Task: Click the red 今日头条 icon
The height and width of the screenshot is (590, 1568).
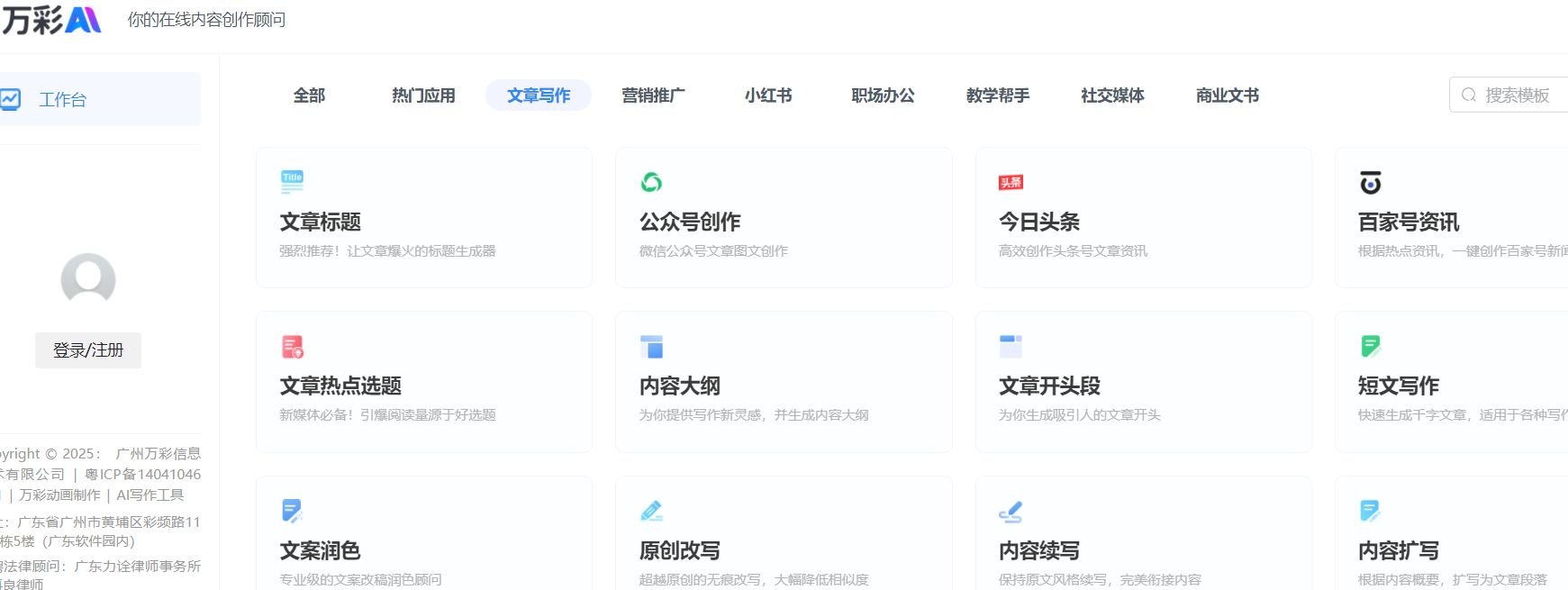Action: pyautogui.click(x=1011, y=182)
